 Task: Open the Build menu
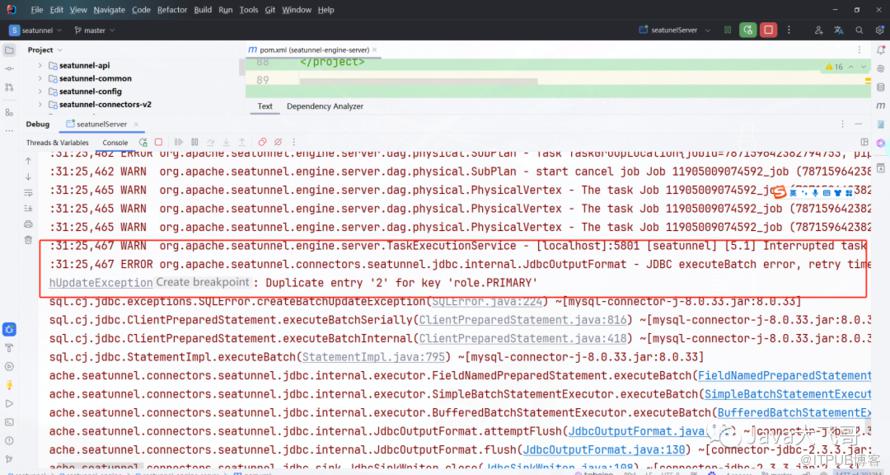(x=203, y=10)
